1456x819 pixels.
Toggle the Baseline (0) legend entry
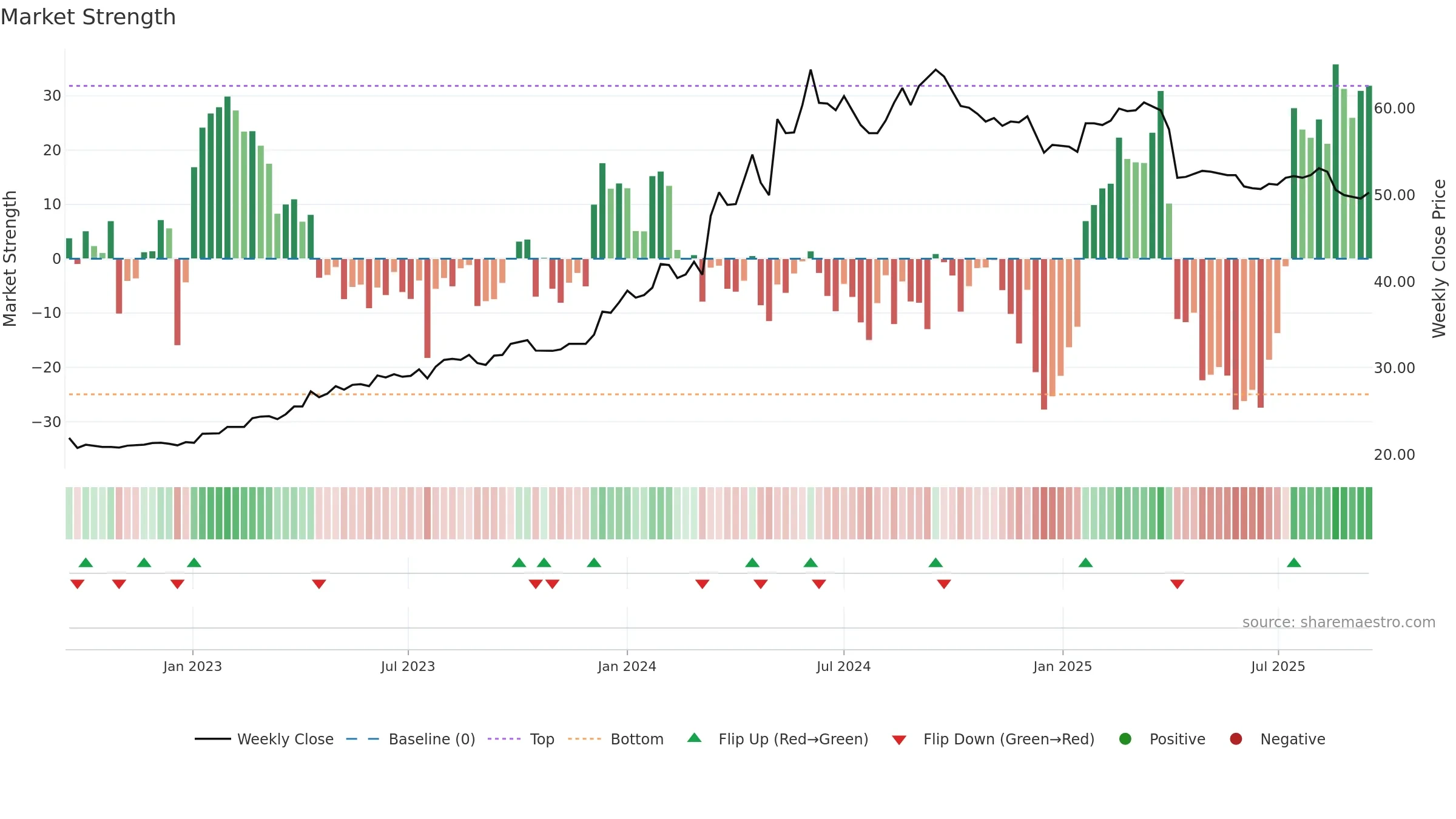pos(411,739)
